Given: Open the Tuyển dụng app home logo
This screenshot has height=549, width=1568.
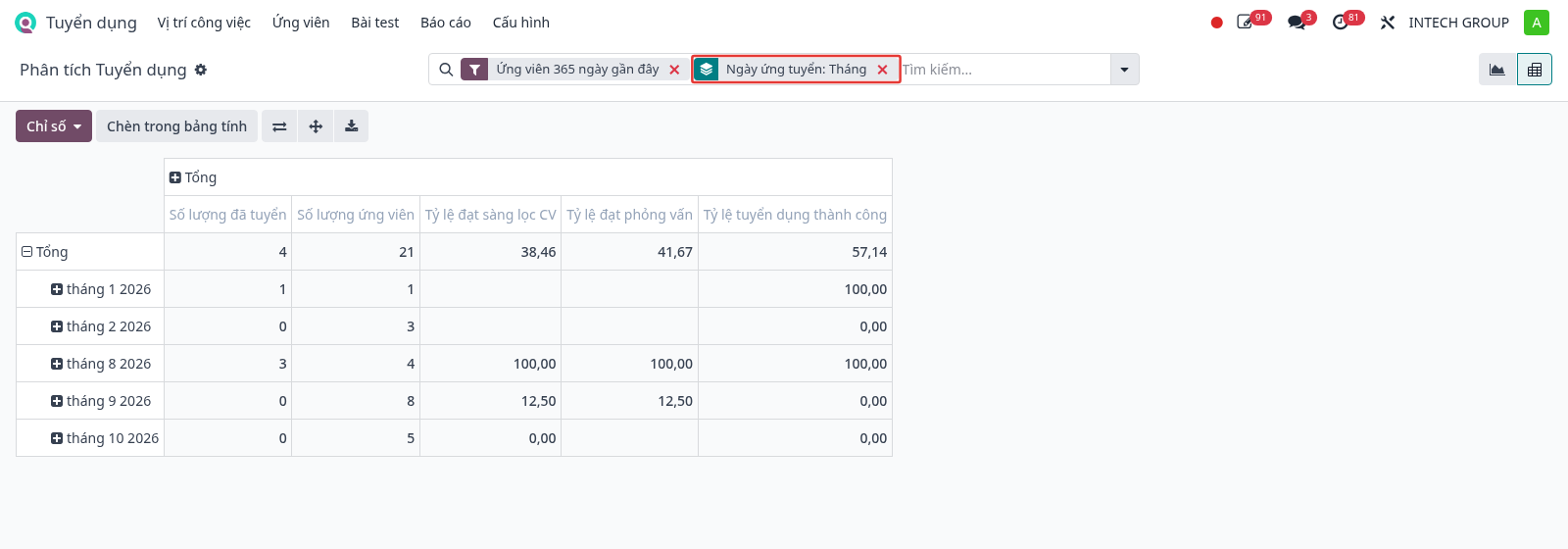Looking at the screenshot, I should [x=25, y=23].
